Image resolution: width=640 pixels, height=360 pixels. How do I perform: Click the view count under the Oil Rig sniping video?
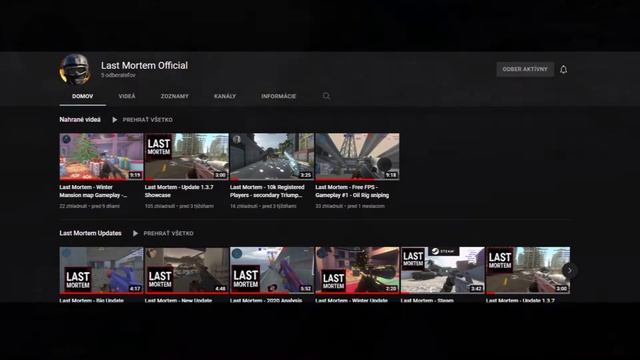pos(329,206)
